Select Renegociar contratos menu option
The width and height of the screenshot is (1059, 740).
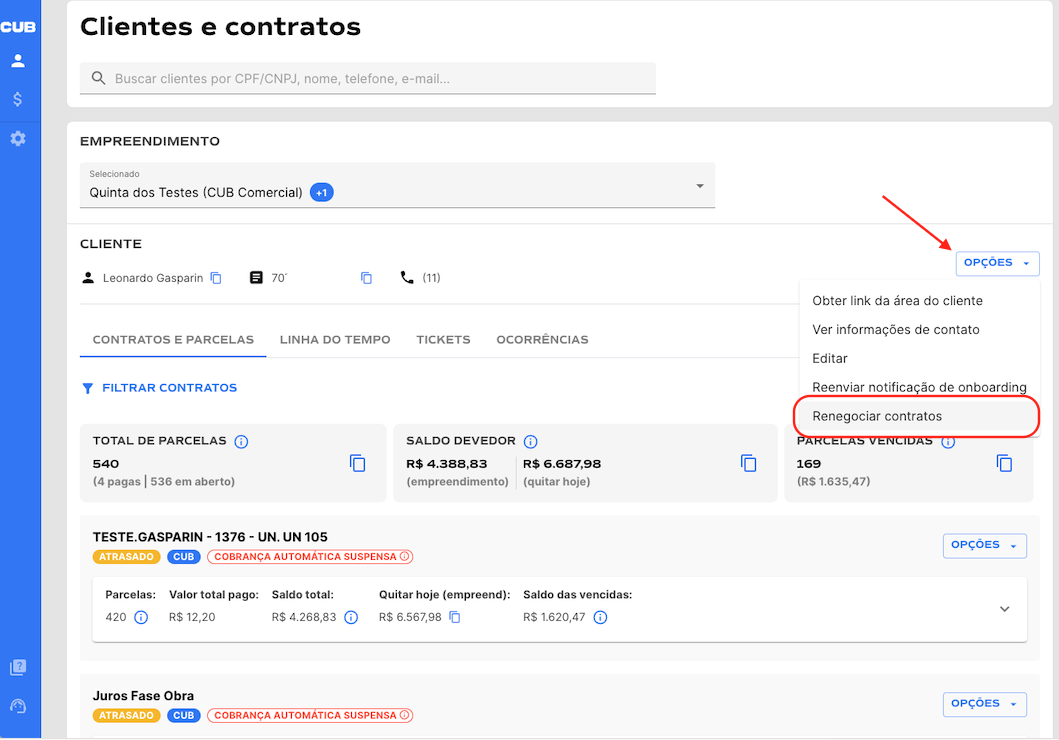tap(877, 416)
